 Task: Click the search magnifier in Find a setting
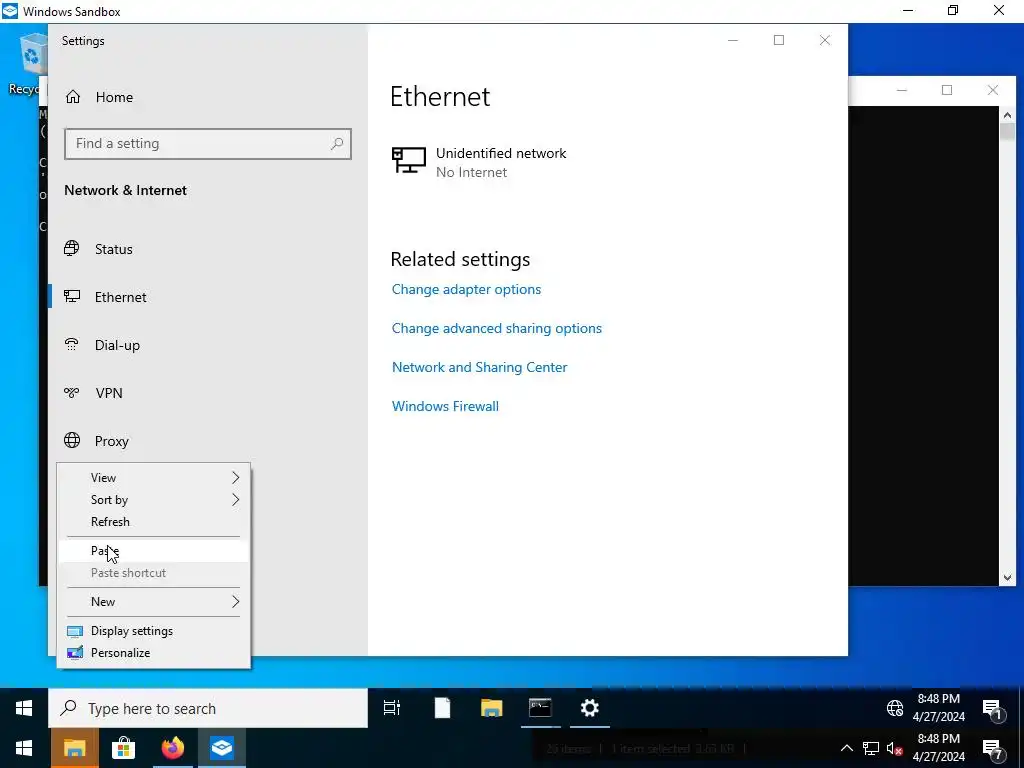[337, 144]
